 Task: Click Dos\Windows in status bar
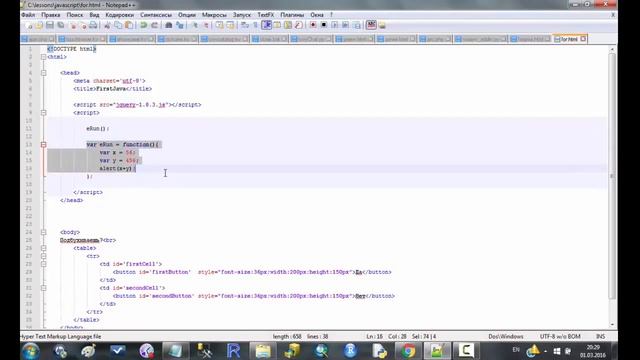[x=506, y=337]
